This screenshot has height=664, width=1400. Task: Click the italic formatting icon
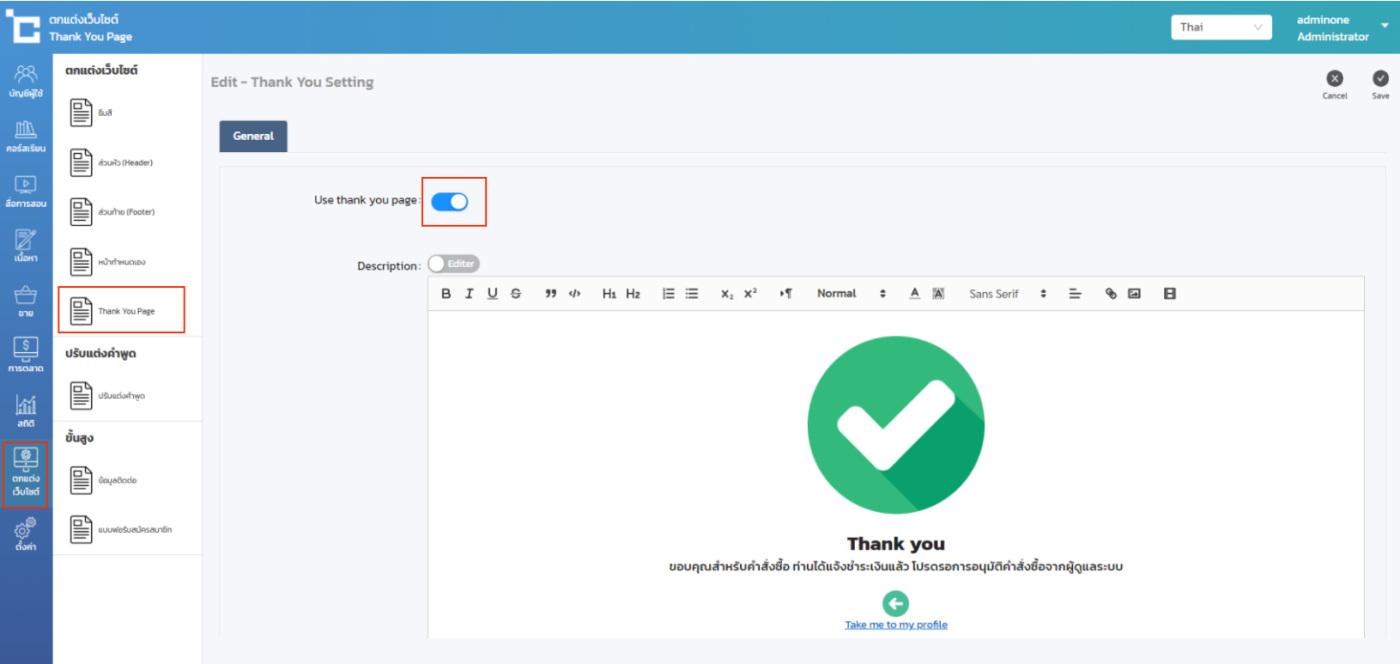pos(469,294)
